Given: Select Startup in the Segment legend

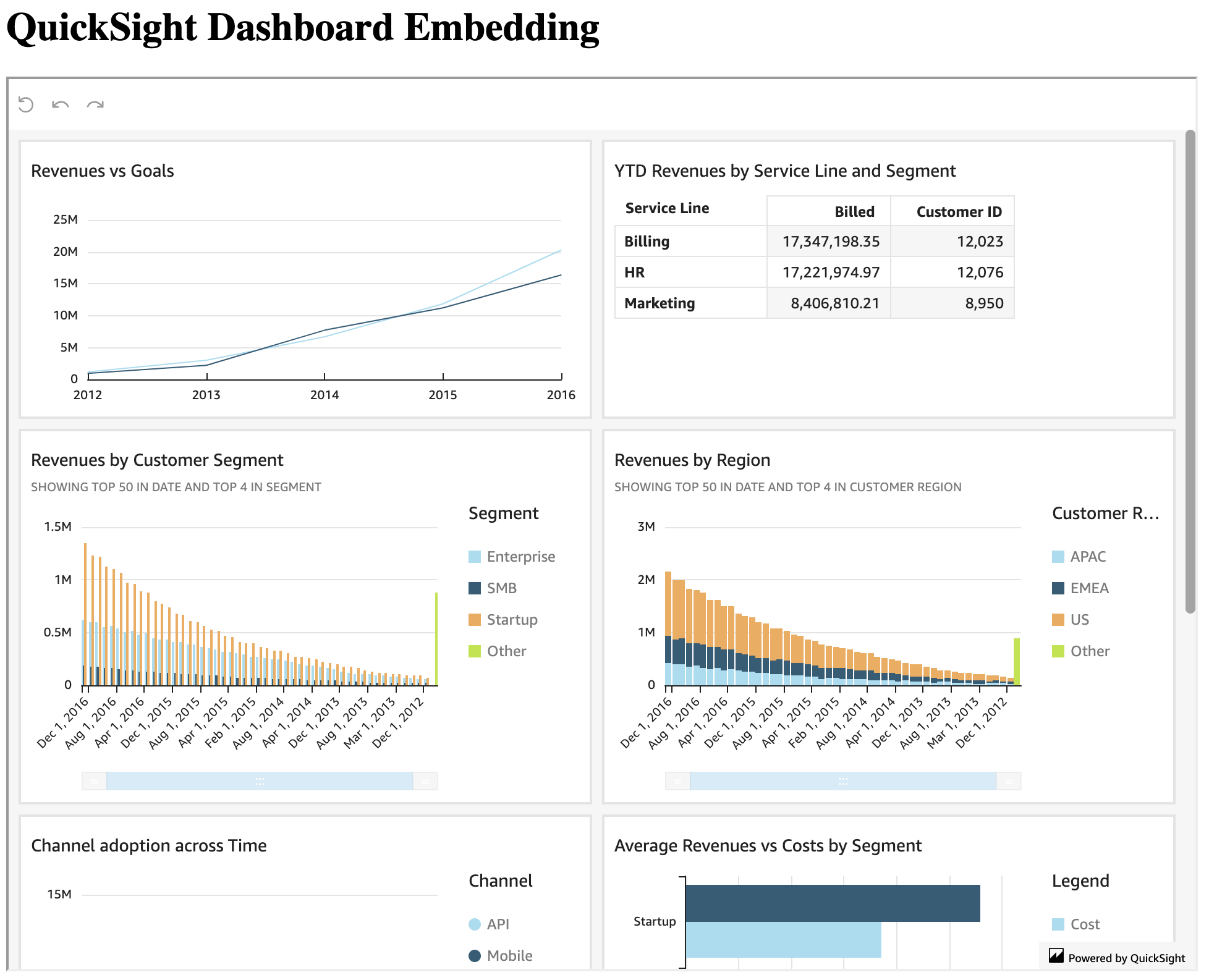Looking at the screenshot, I should click(x=512, y=620).
